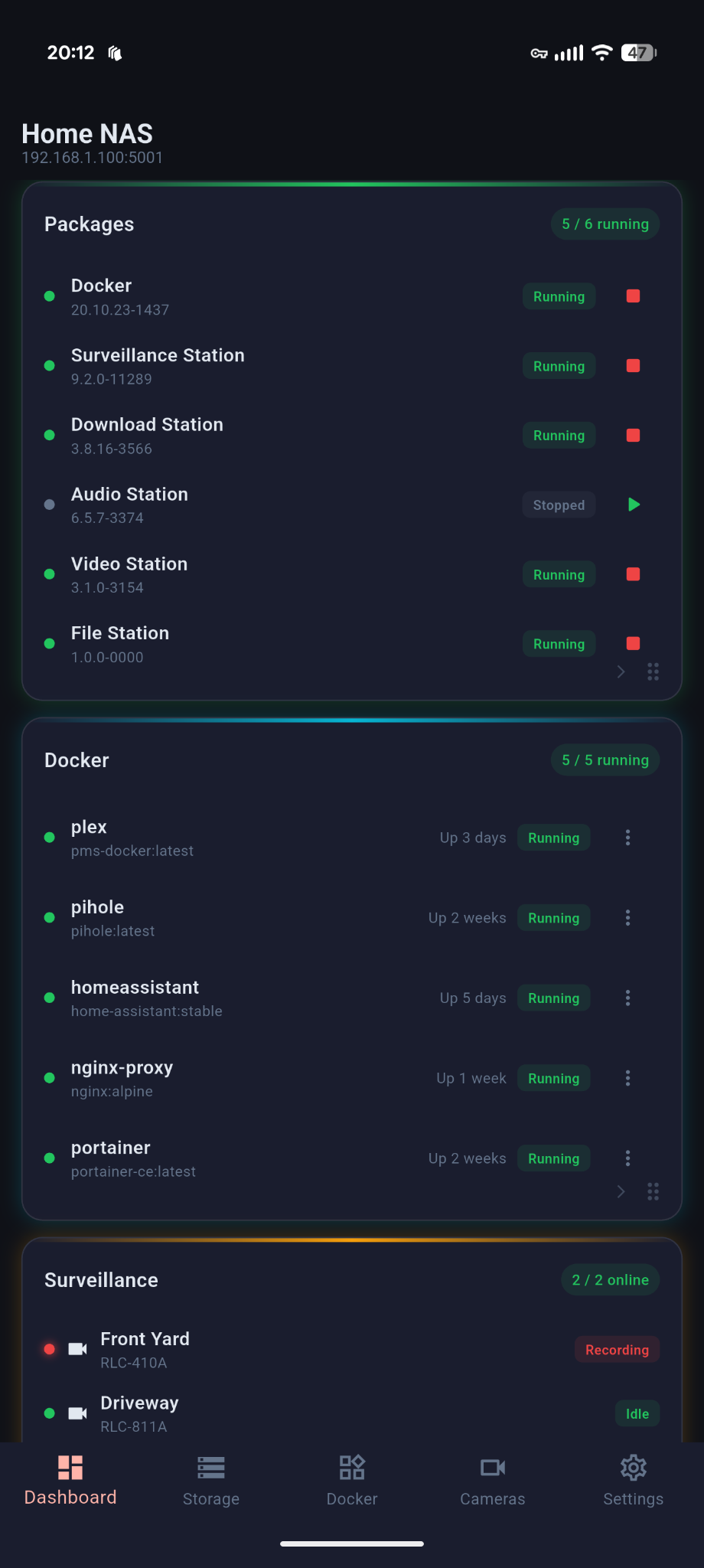Tap the Cameras icon in the navigation bar
Screen dimensions: 704x1568
[493, 1468]
